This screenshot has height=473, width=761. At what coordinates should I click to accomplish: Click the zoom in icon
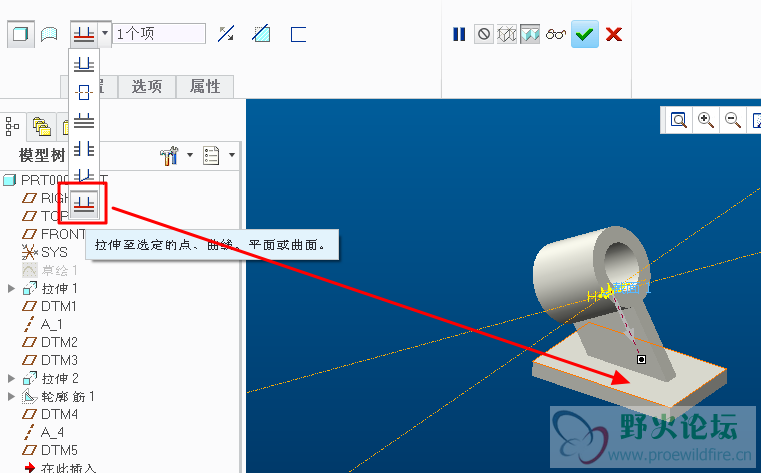pyautogui.click(x=705, y=120)
